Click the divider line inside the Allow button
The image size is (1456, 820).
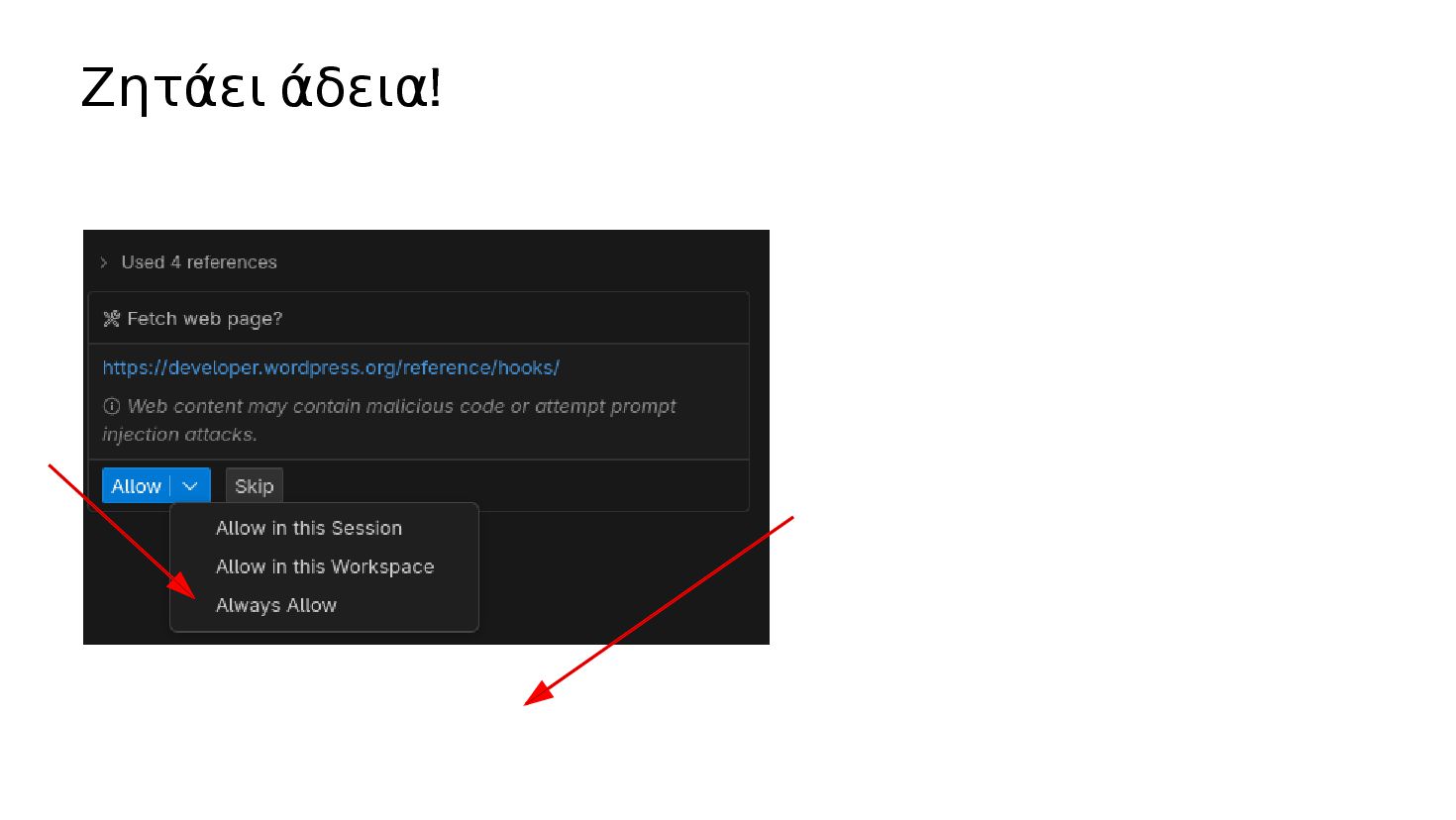click(170, 486)
